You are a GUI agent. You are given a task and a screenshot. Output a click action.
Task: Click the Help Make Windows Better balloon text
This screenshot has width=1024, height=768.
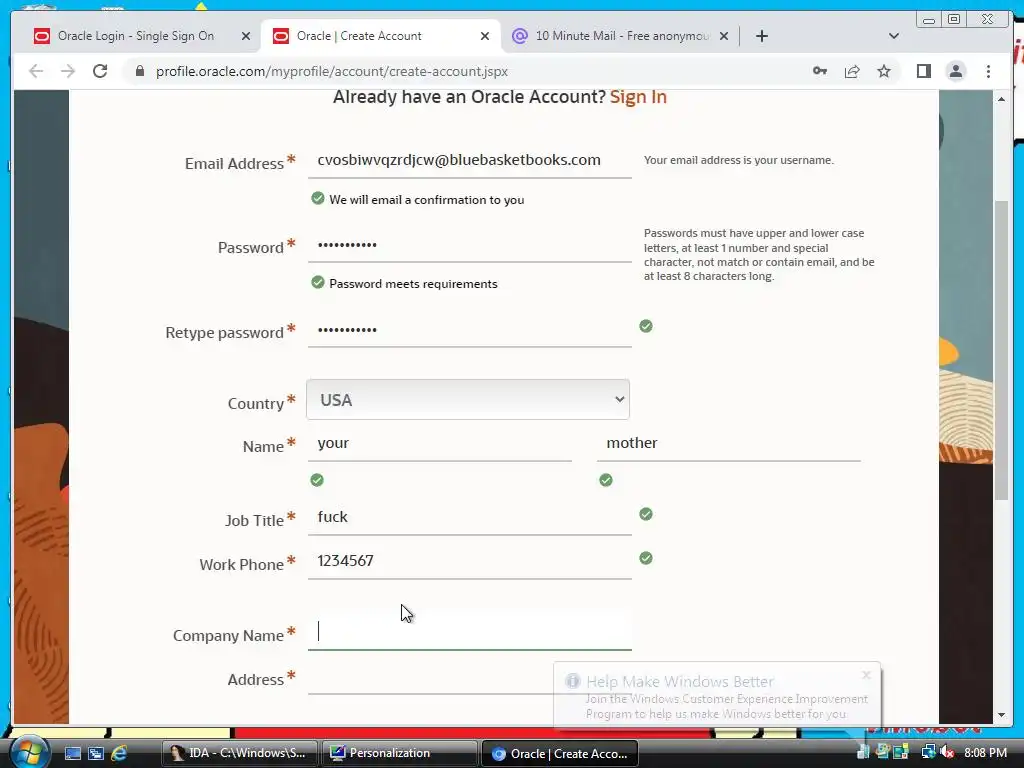[x=727, y=706]
